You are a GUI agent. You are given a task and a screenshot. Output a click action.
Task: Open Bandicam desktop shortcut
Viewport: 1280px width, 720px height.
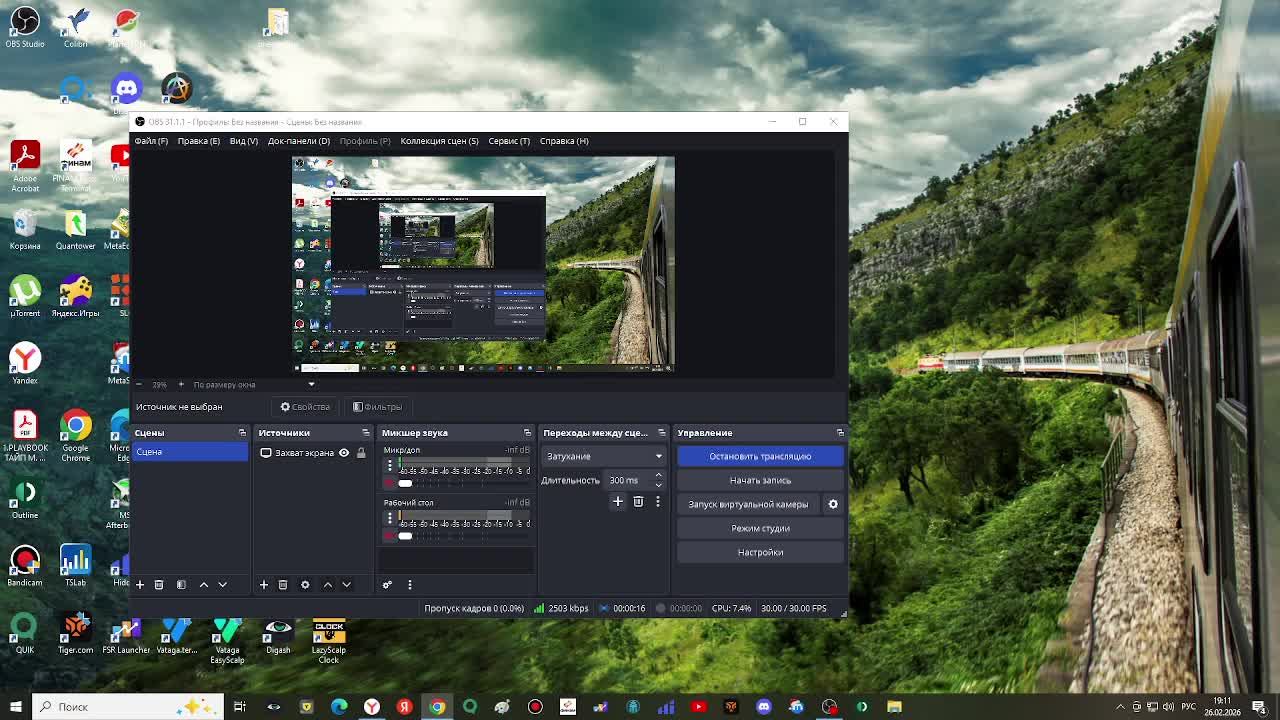(x=25, y=566)
